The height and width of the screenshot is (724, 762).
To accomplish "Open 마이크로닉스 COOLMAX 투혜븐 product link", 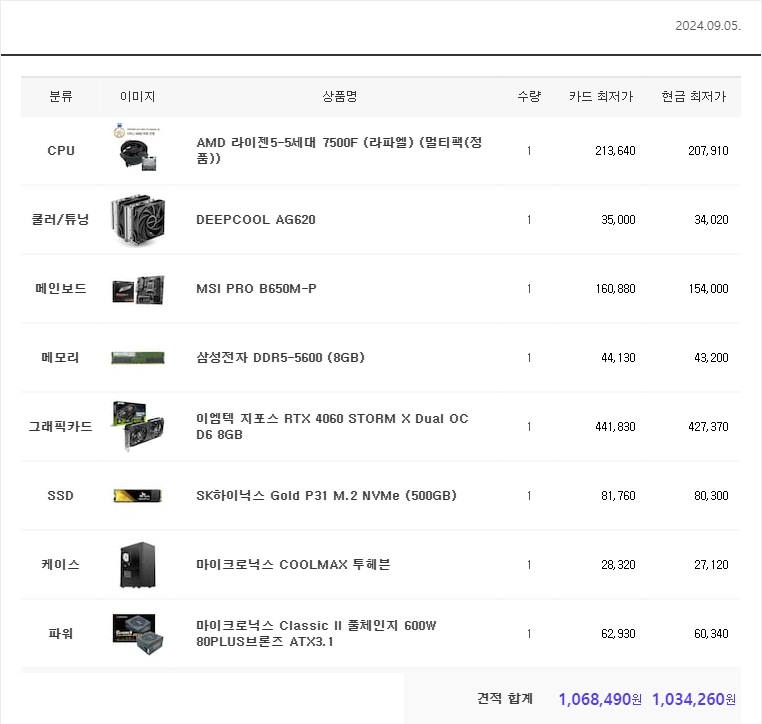I will (293, 564).
